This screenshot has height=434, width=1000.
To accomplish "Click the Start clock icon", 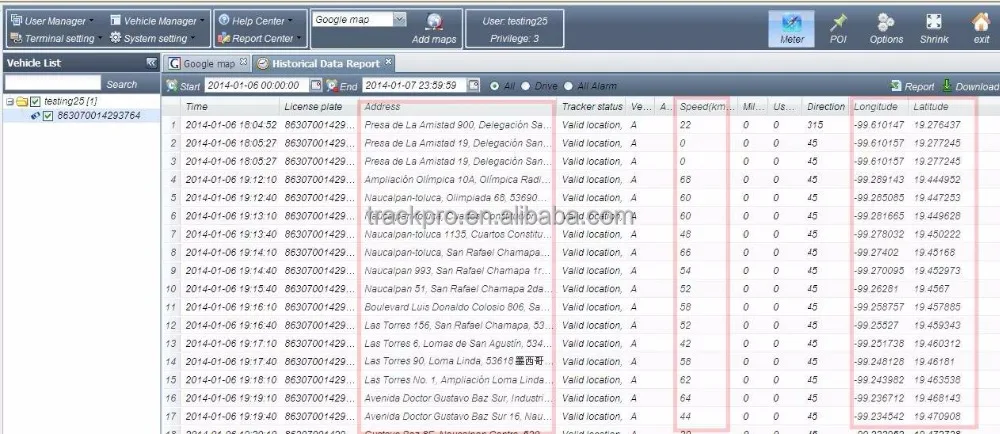I will pyautogui.click(x=172, y=85).
